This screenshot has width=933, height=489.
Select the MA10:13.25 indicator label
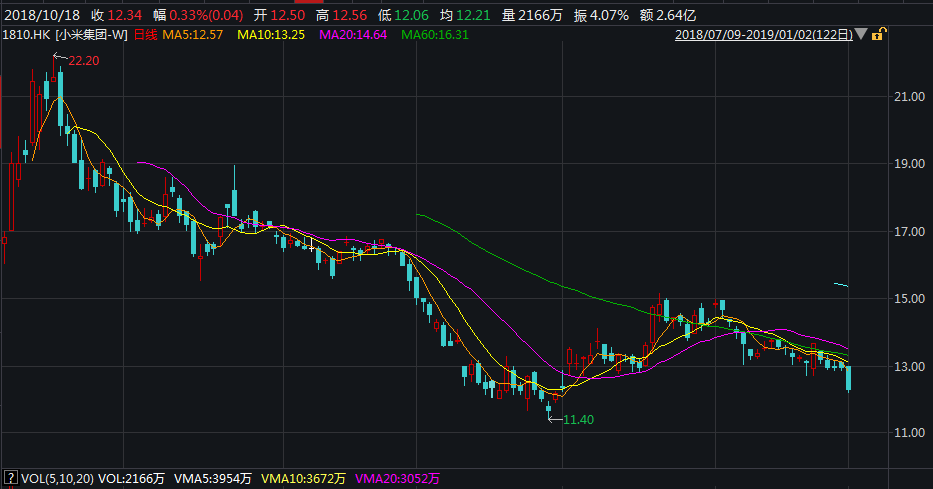click(x=271, y=35)
